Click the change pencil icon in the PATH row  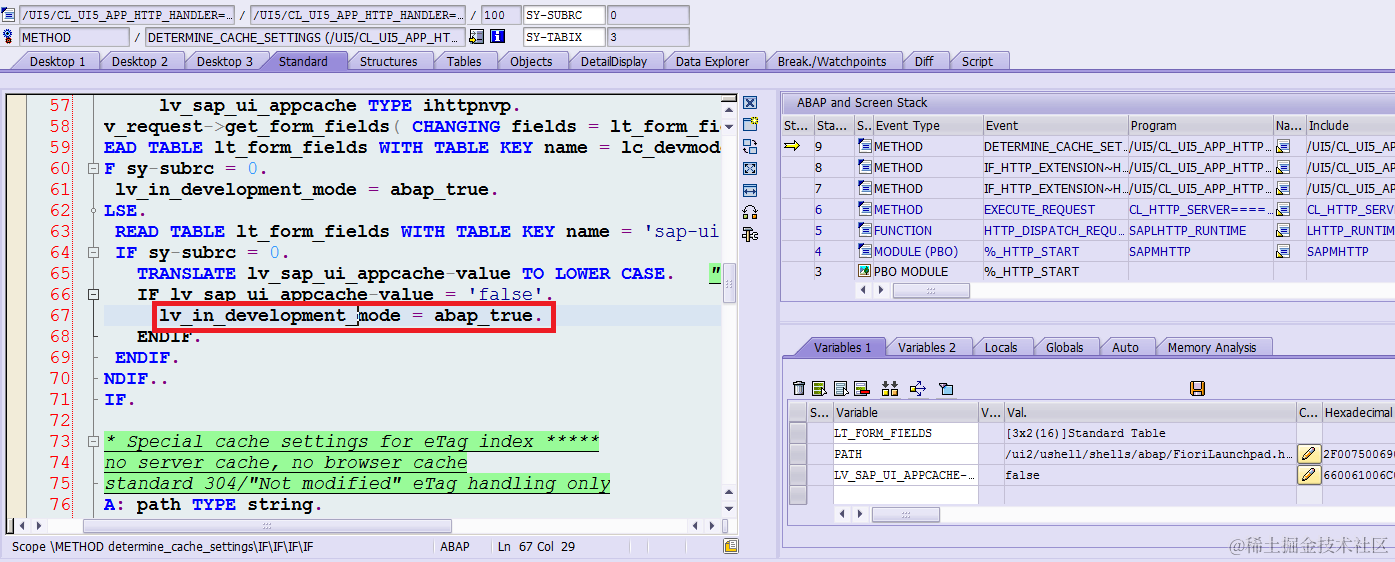(1309, 454)
